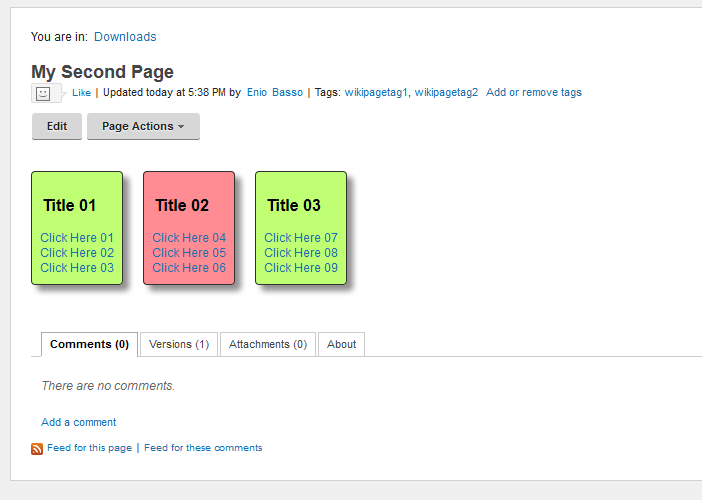
Task: Click the Edit button
Action: coord(57,126)
